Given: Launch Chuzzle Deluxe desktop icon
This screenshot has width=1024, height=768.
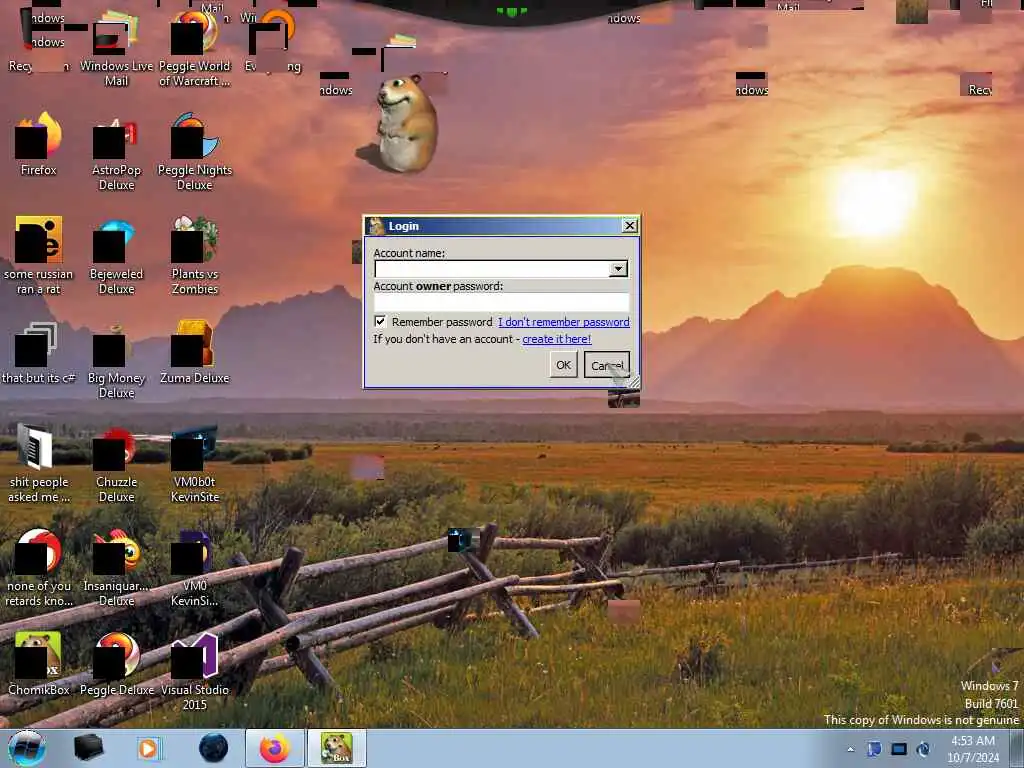Looking at the screenshot, I should point(116,464).
